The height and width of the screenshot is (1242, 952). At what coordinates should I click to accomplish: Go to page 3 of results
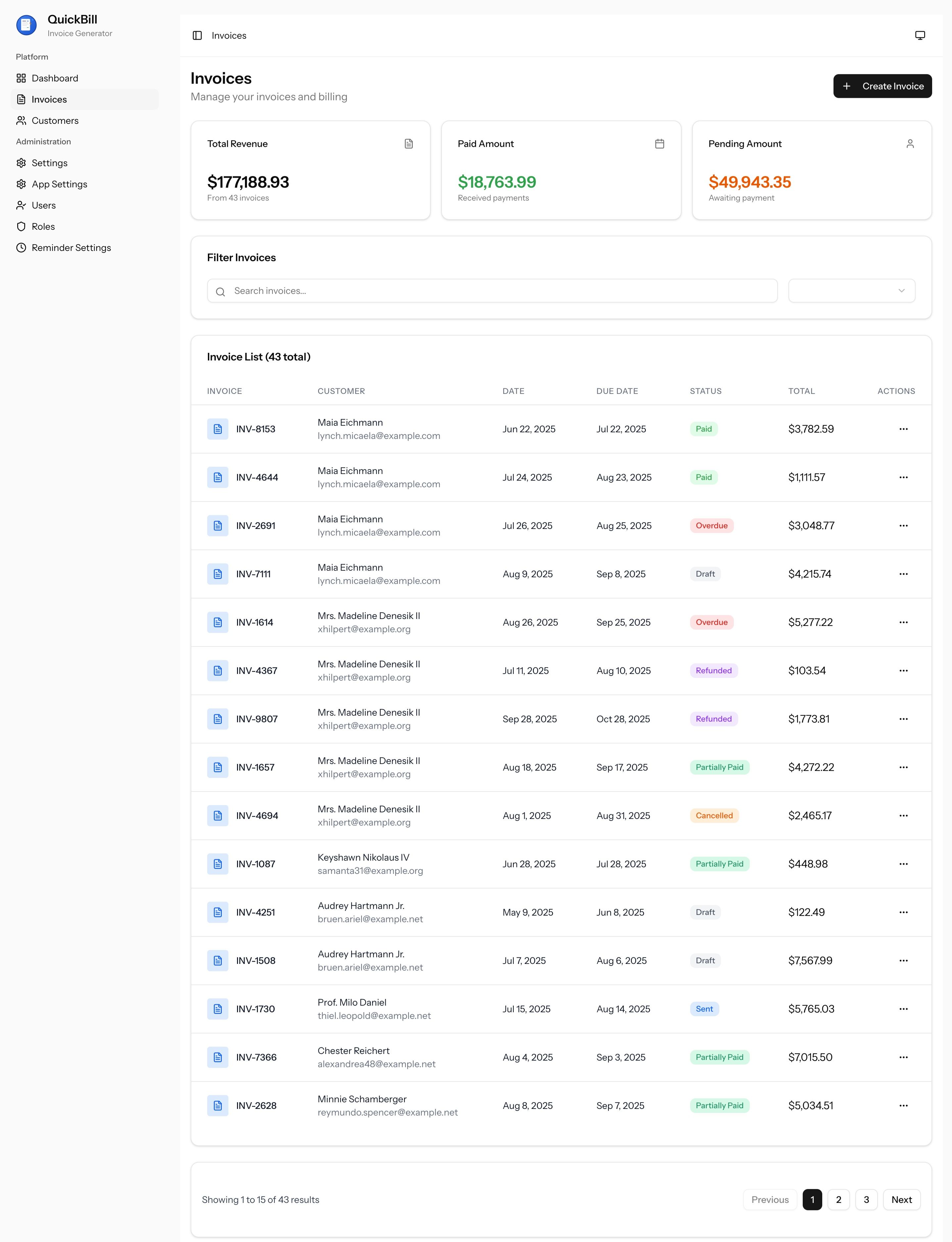pos(866,1200)
